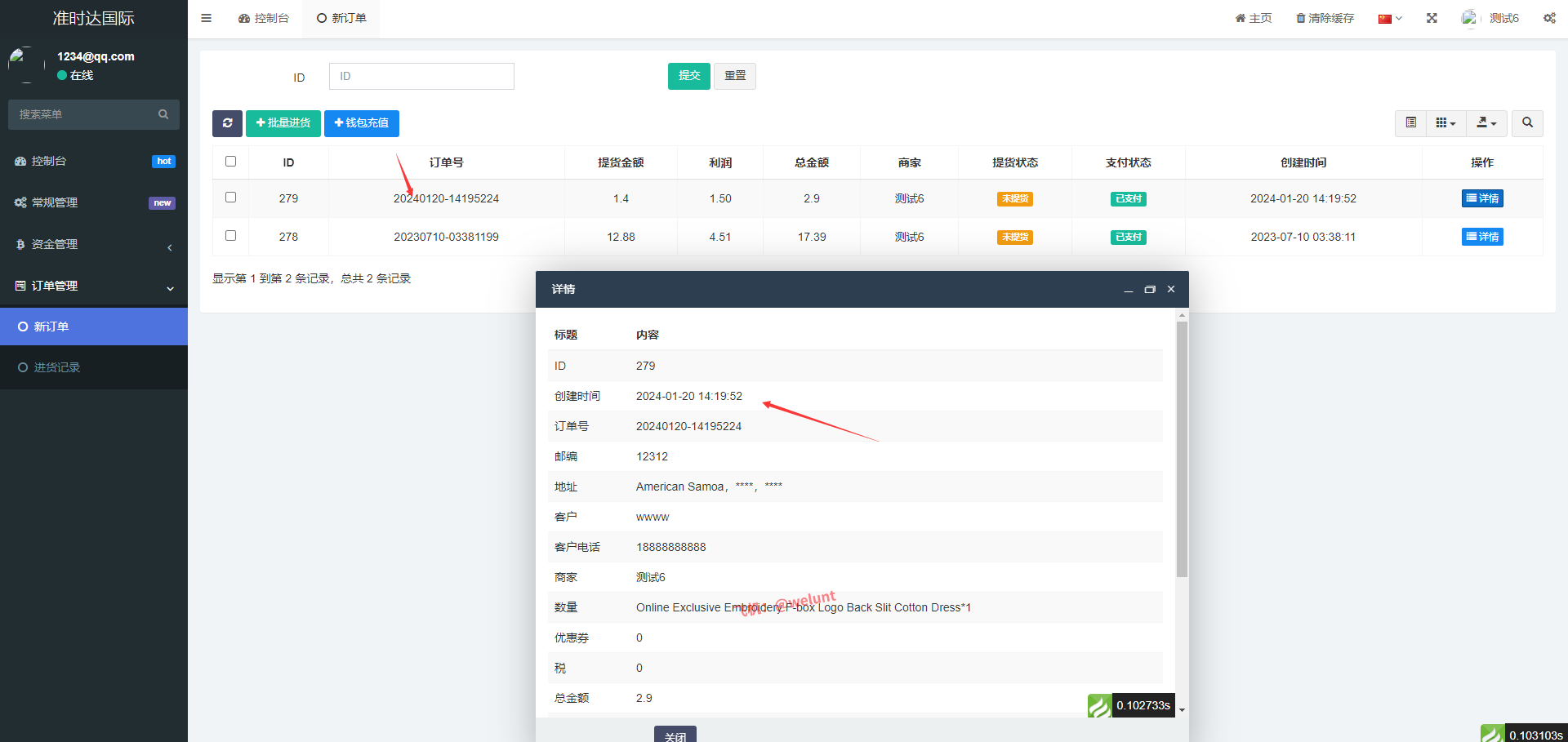Expand the 资金管理 sidebar menu
This screenshot has height=742, width=1568.
(94, 245)
